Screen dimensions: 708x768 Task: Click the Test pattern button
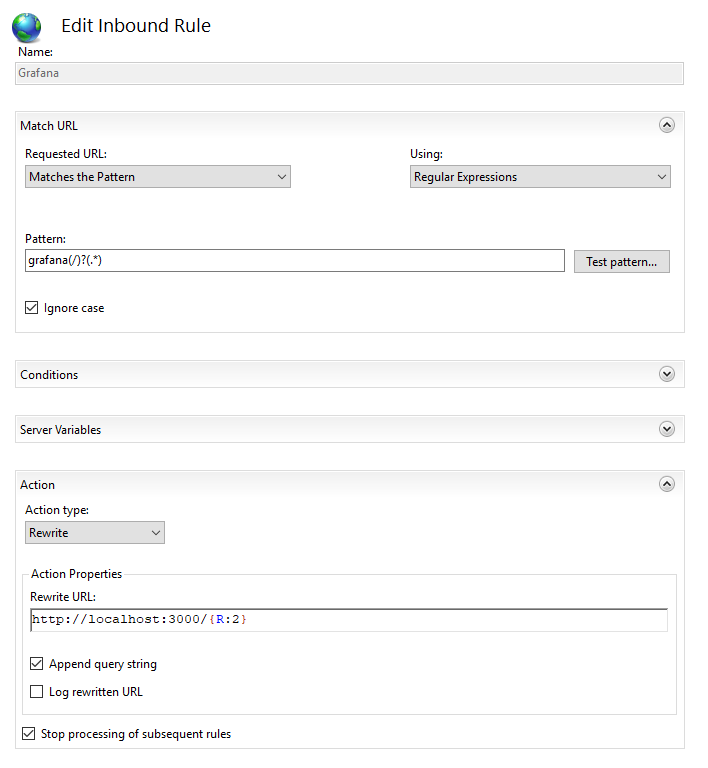click(x=621, y=262)
